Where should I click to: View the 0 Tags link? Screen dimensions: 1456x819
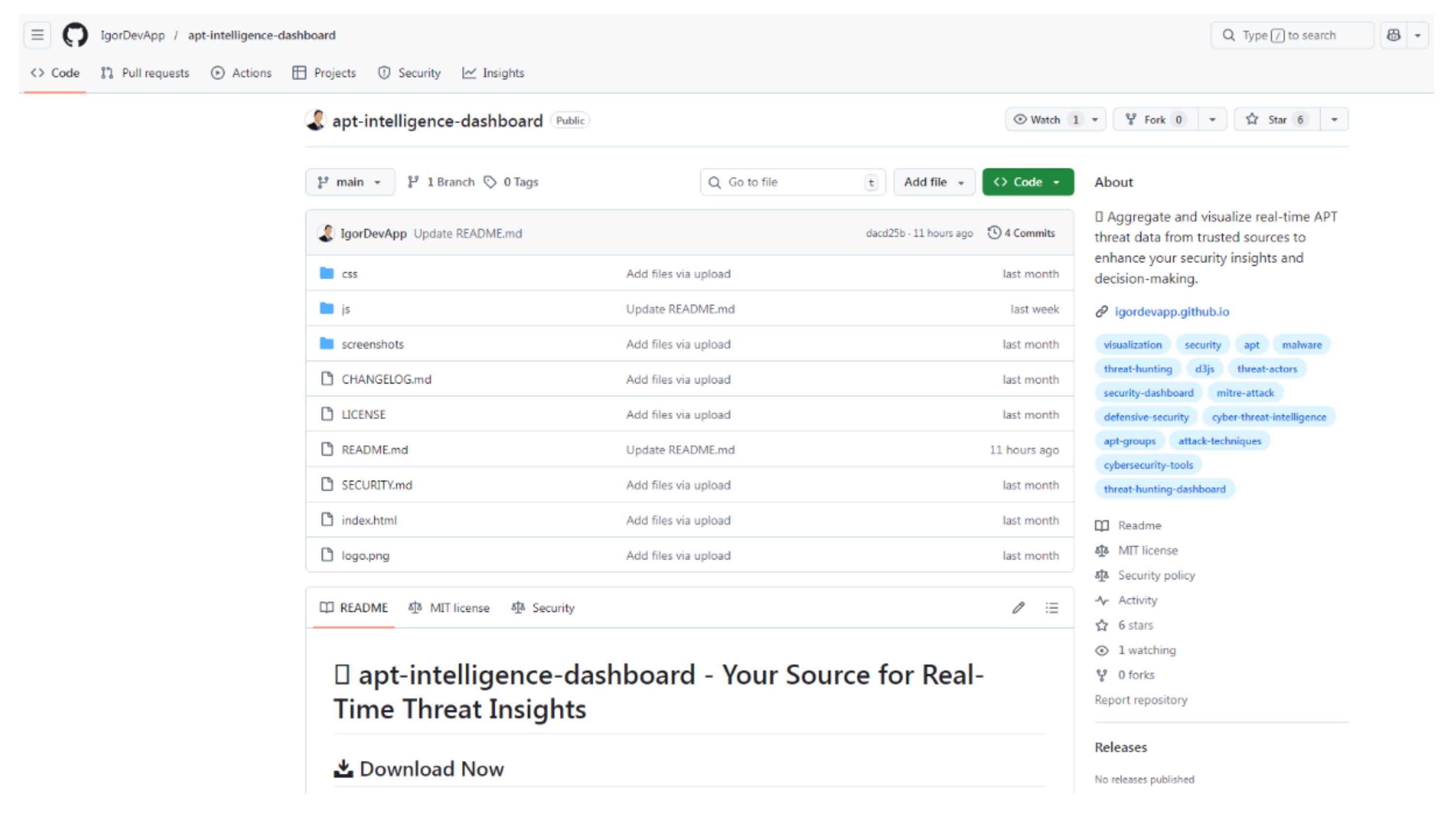pos(512,182)
